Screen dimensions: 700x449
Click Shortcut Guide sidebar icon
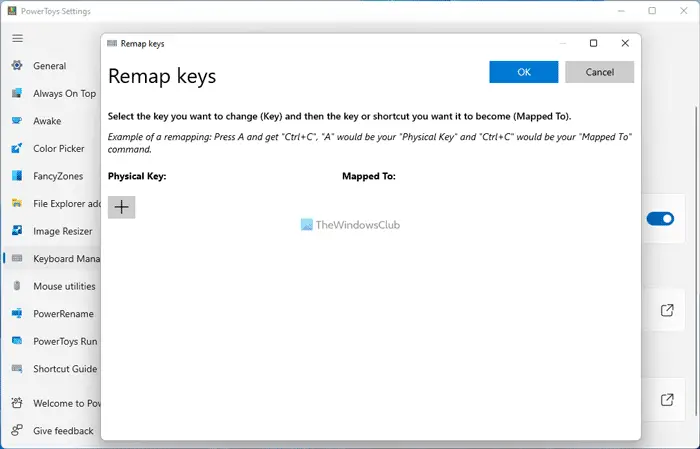click(x=17, y=369)
